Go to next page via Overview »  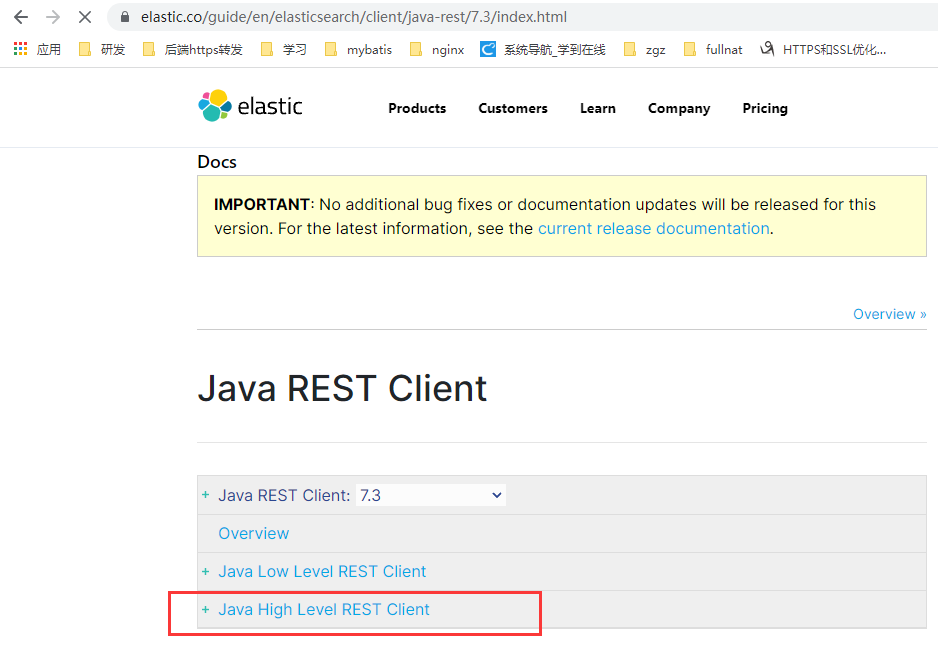[890, 314]
